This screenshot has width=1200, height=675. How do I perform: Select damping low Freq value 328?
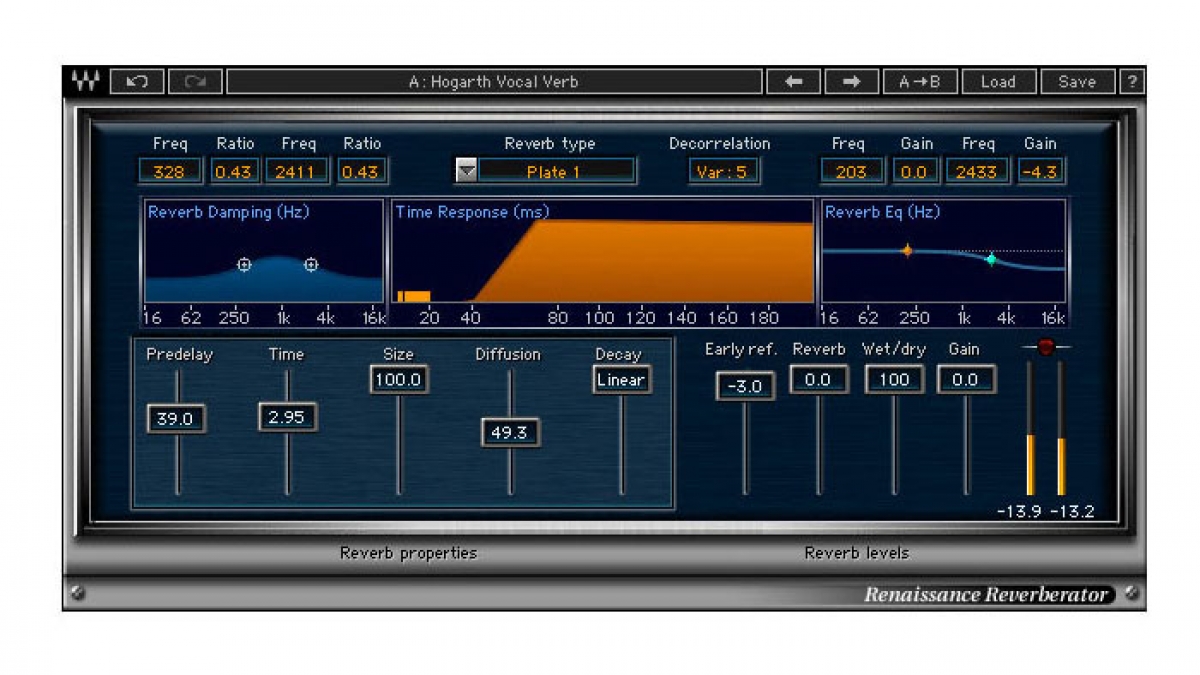pyautogui.click(x=170, y=171)
